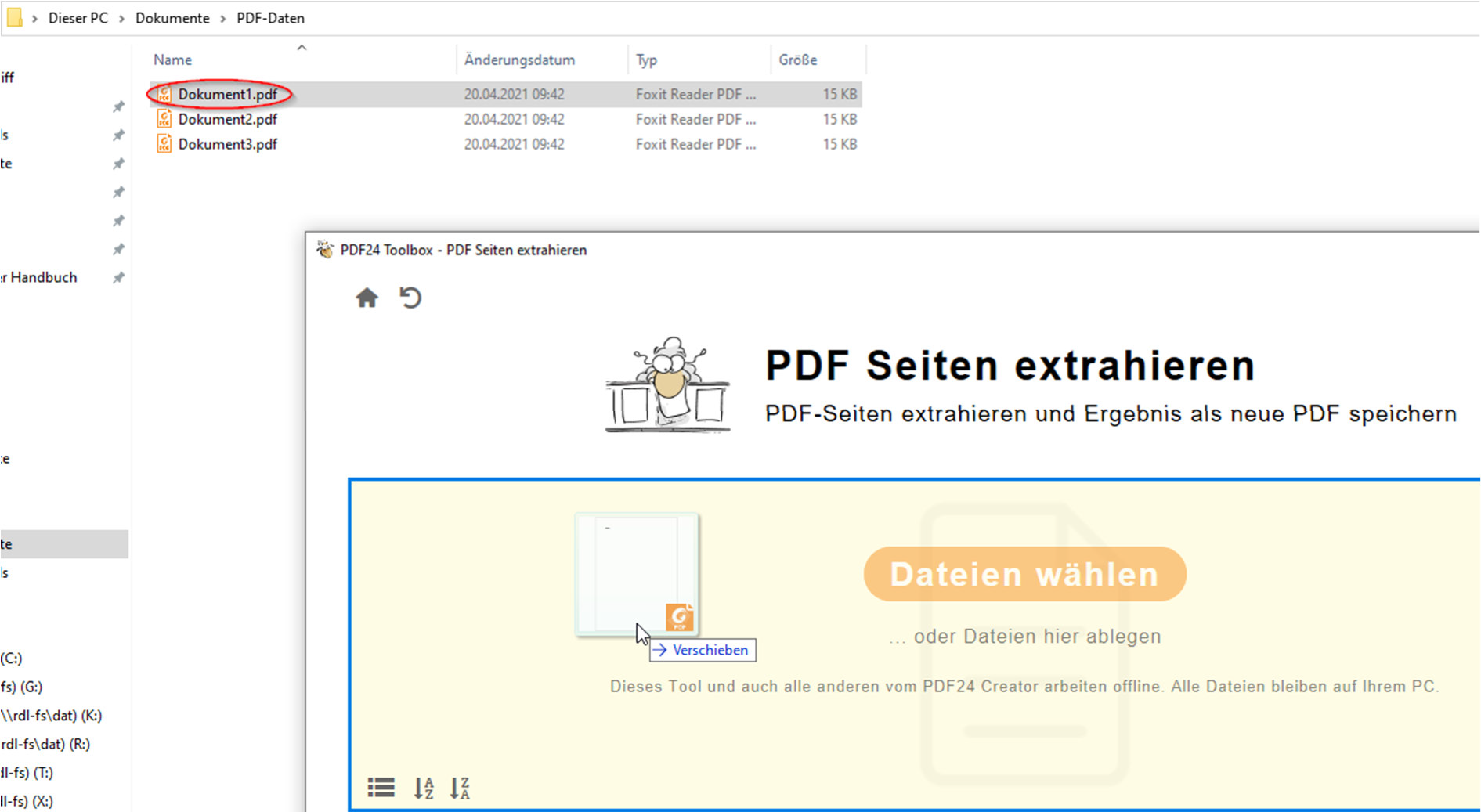Click the reload/restart icon in PDF24 Toolbox
The width and height of the screenshot is (1481, 812).
[410, 298]
